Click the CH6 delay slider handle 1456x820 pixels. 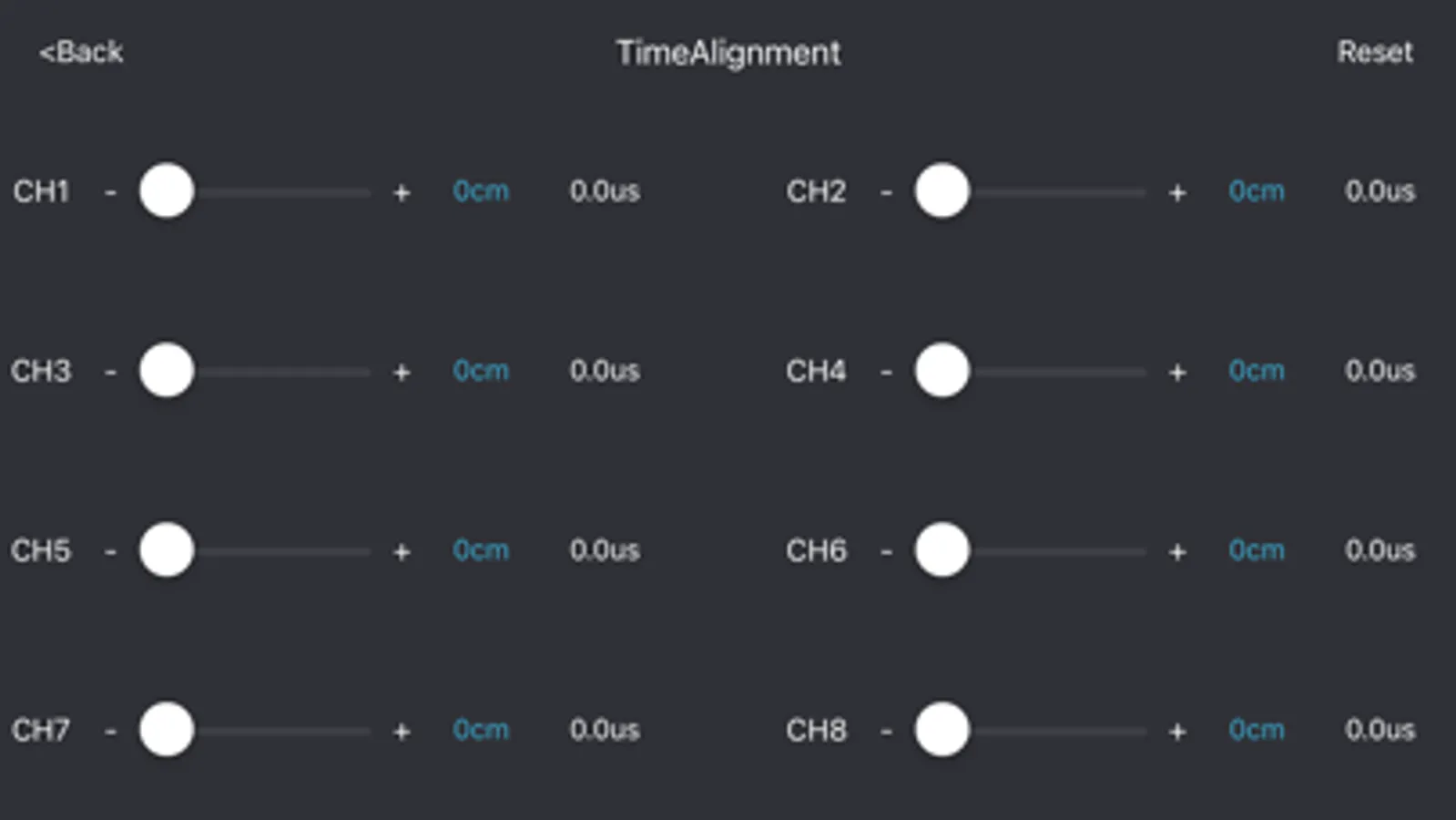(942, 549)
